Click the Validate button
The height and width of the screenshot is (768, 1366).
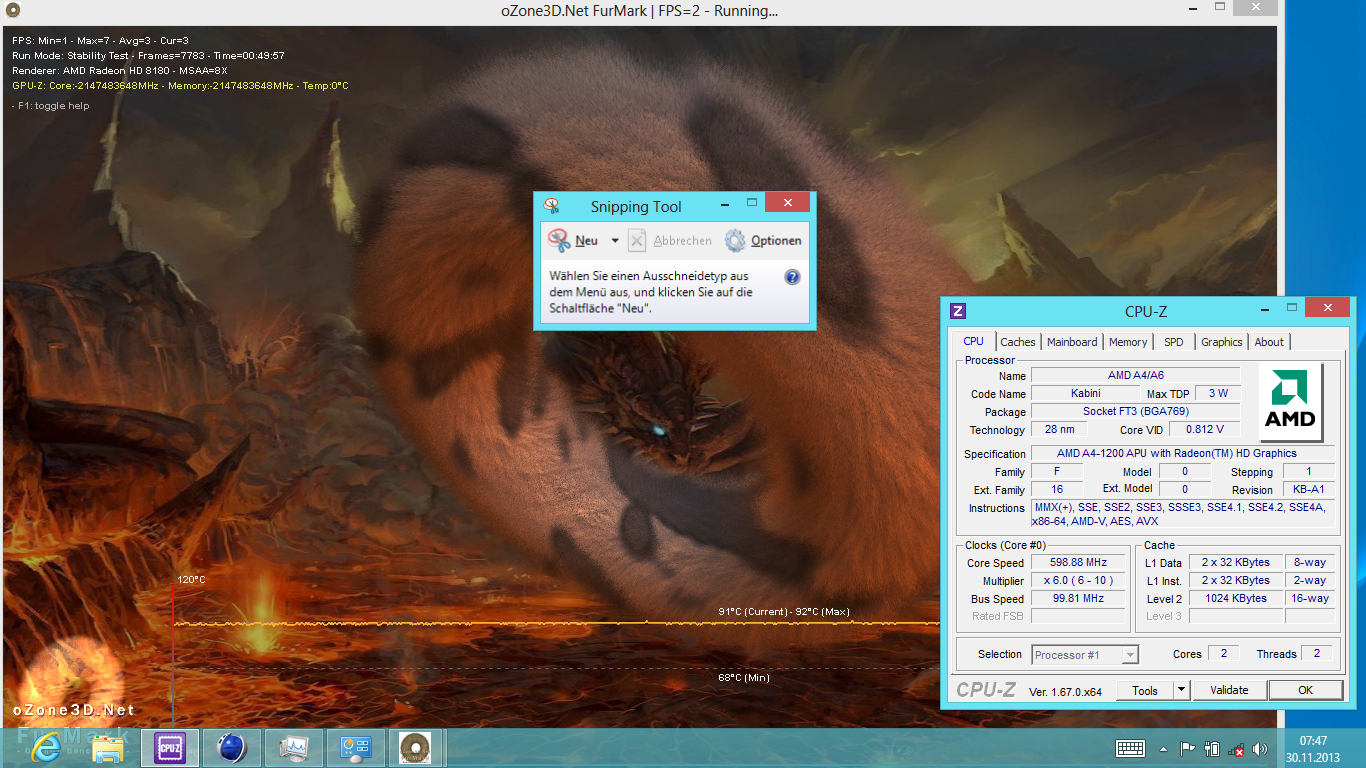(1229, 690)
